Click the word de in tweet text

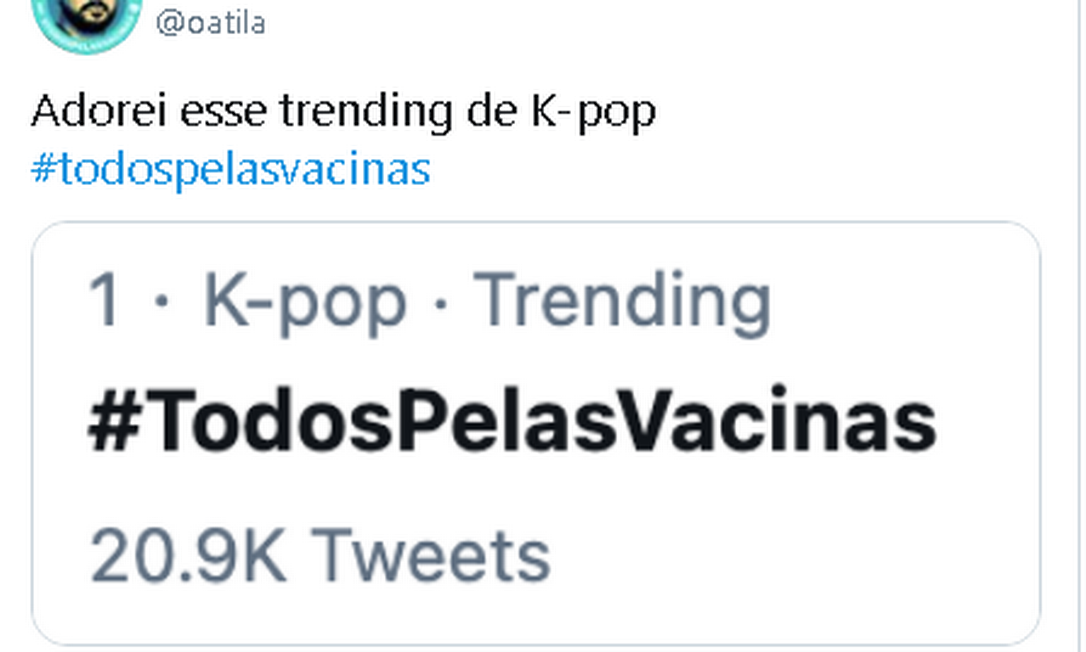[488, 111]
